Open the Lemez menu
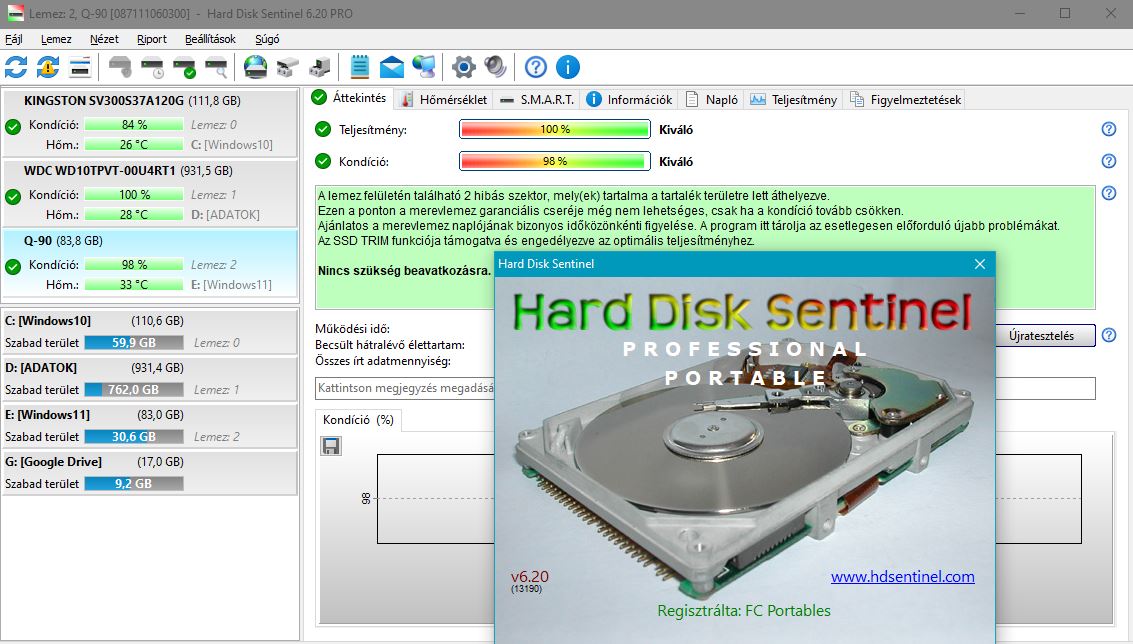Screen dimensions: 1133x644 pyautogui.click(x=56, y=39)
